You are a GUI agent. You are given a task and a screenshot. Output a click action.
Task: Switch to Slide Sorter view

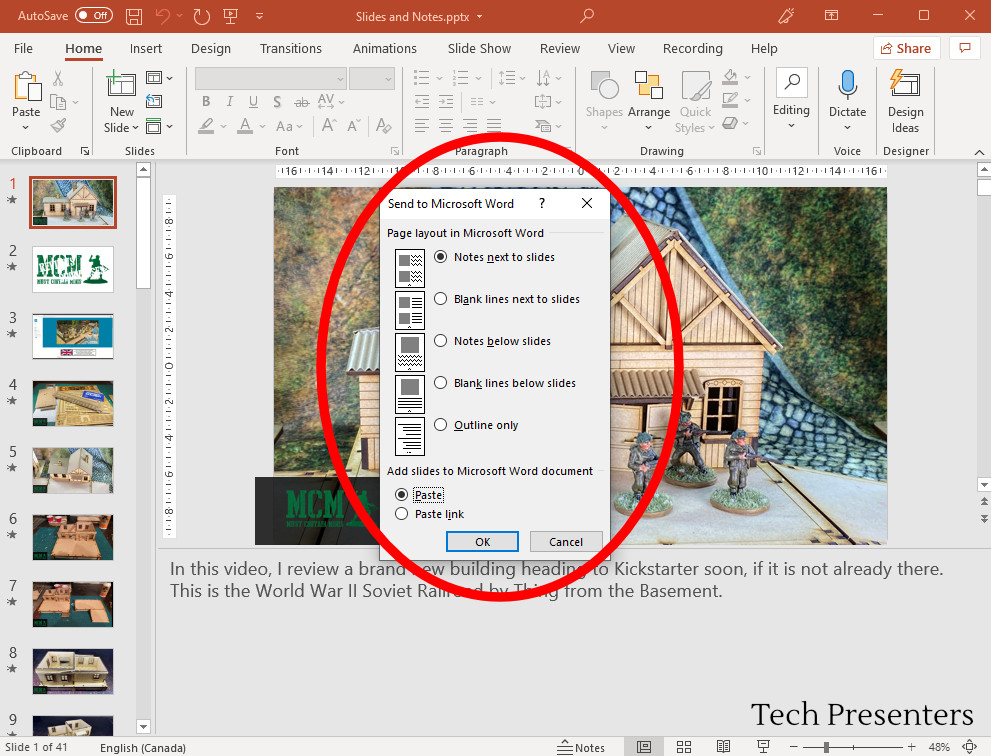click(684, 747)
